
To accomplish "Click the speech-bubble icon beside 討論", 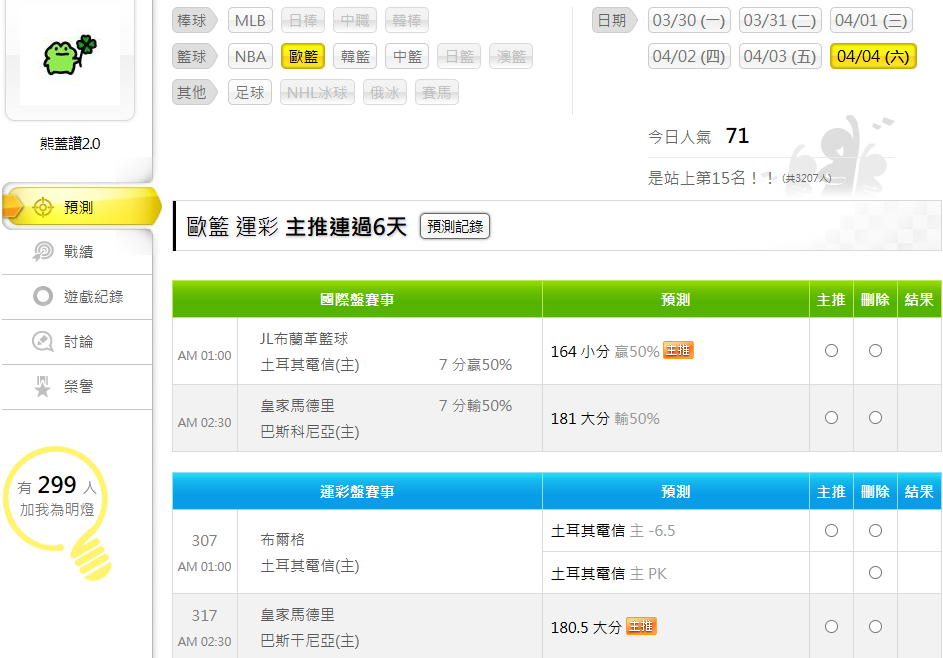I will pyautogui.click(x=43, y=341).
